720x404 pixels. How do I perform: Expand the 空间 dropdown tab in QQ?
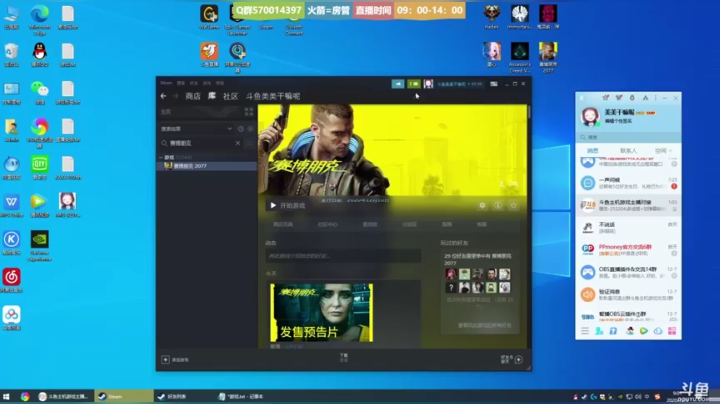663,151
